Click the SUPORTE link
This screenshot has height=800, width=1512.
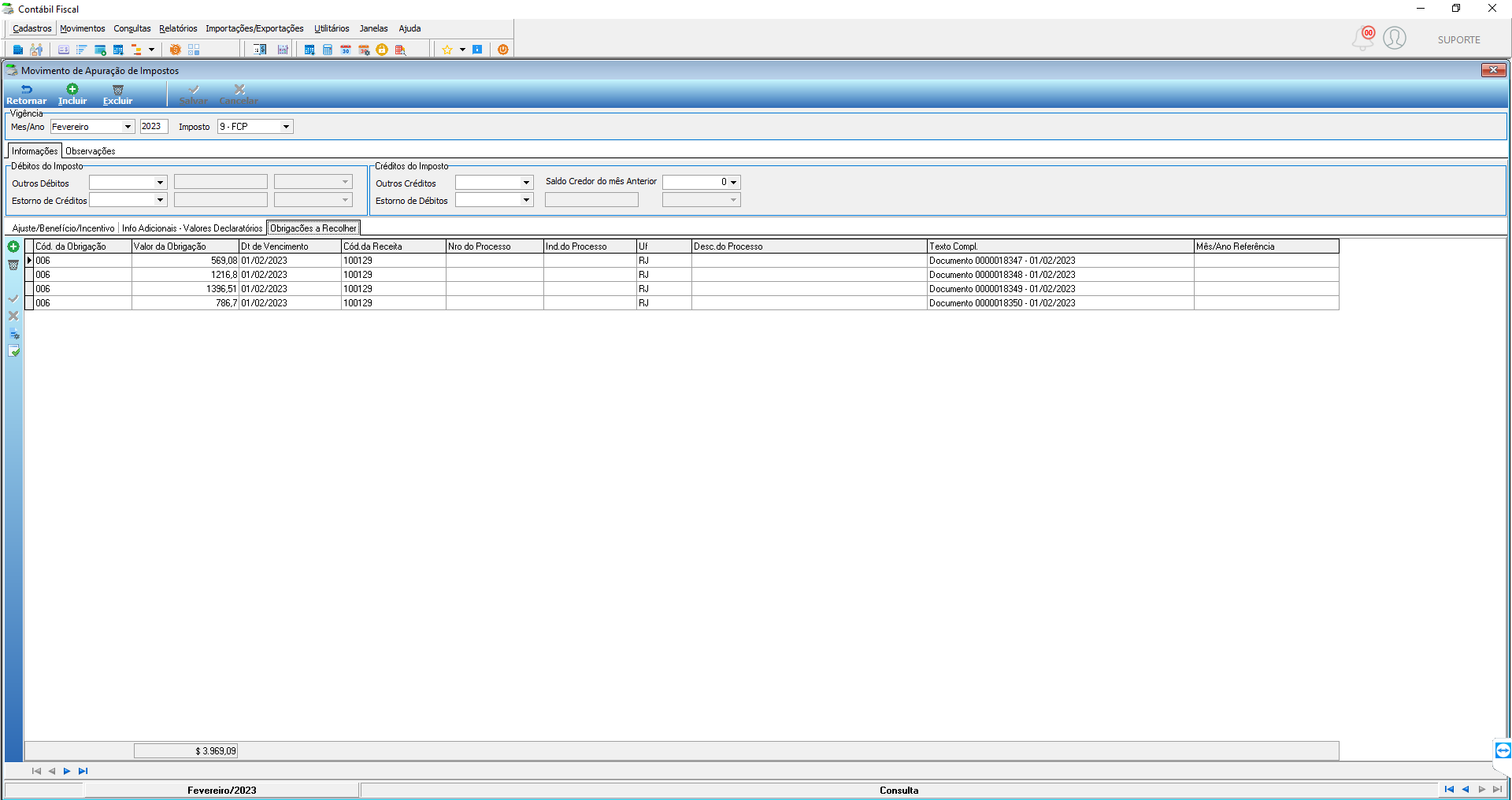1458,39
